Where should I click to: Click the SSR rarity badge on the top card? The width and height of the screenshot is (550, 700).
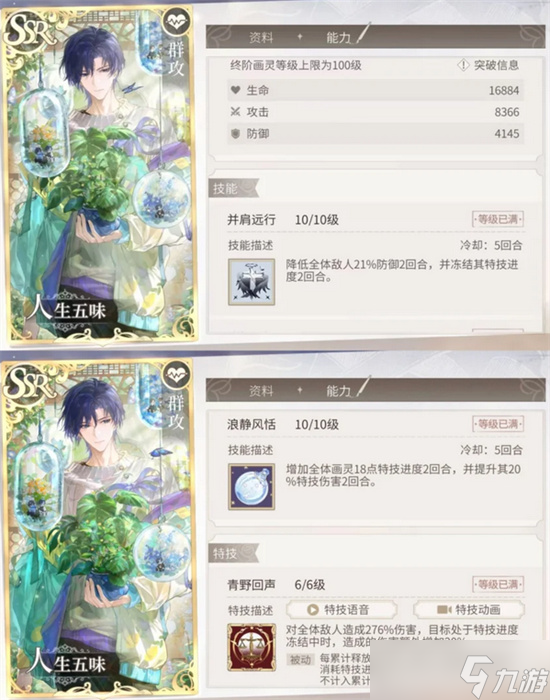tap(29, 30)
